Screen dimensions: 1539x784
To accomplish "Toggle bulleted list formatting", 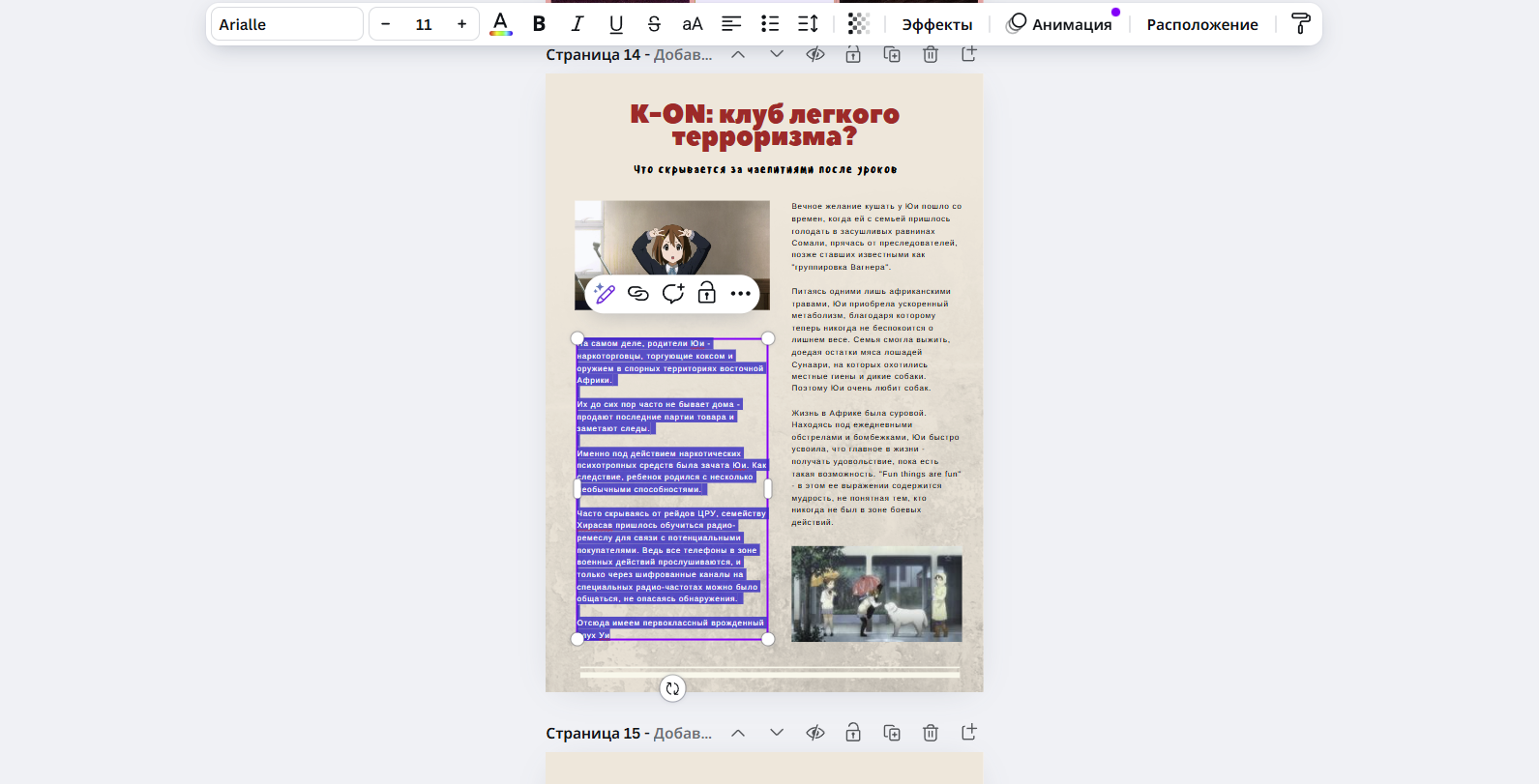I will [770, 24].
